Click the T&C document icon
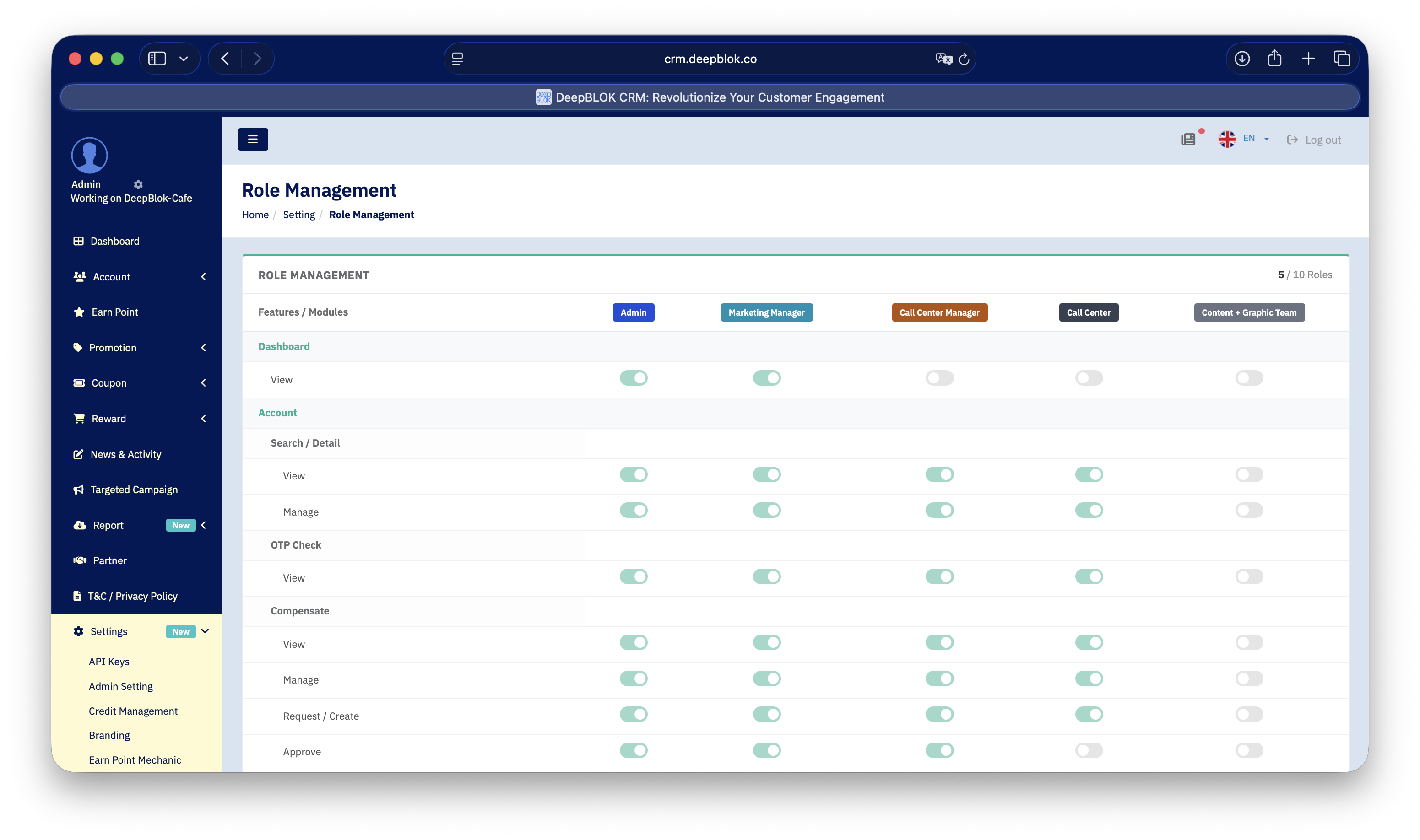 click(77, 596)
